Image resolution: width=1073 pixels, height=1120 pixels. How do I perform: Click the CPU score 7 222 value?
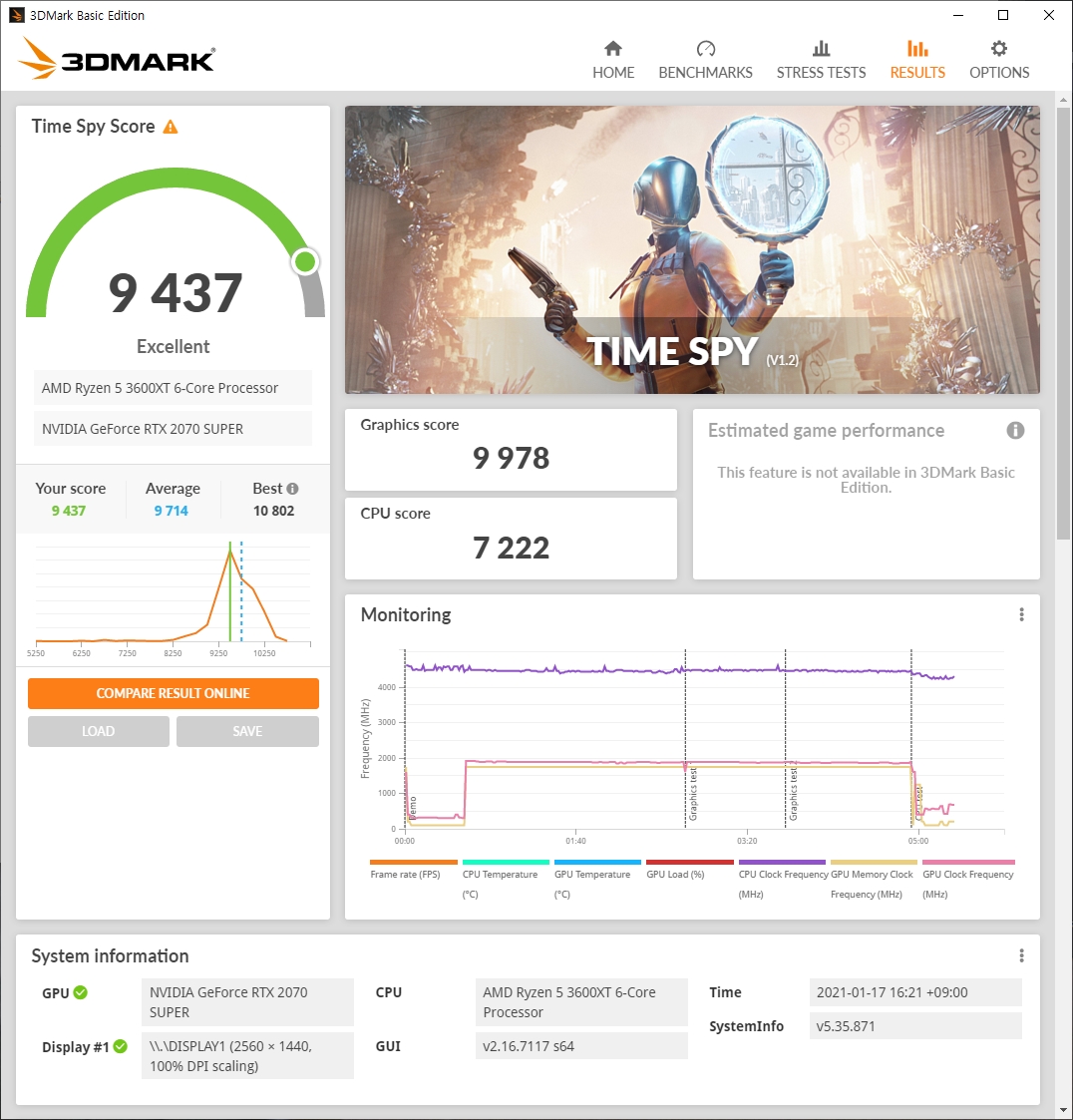(512, 548)
